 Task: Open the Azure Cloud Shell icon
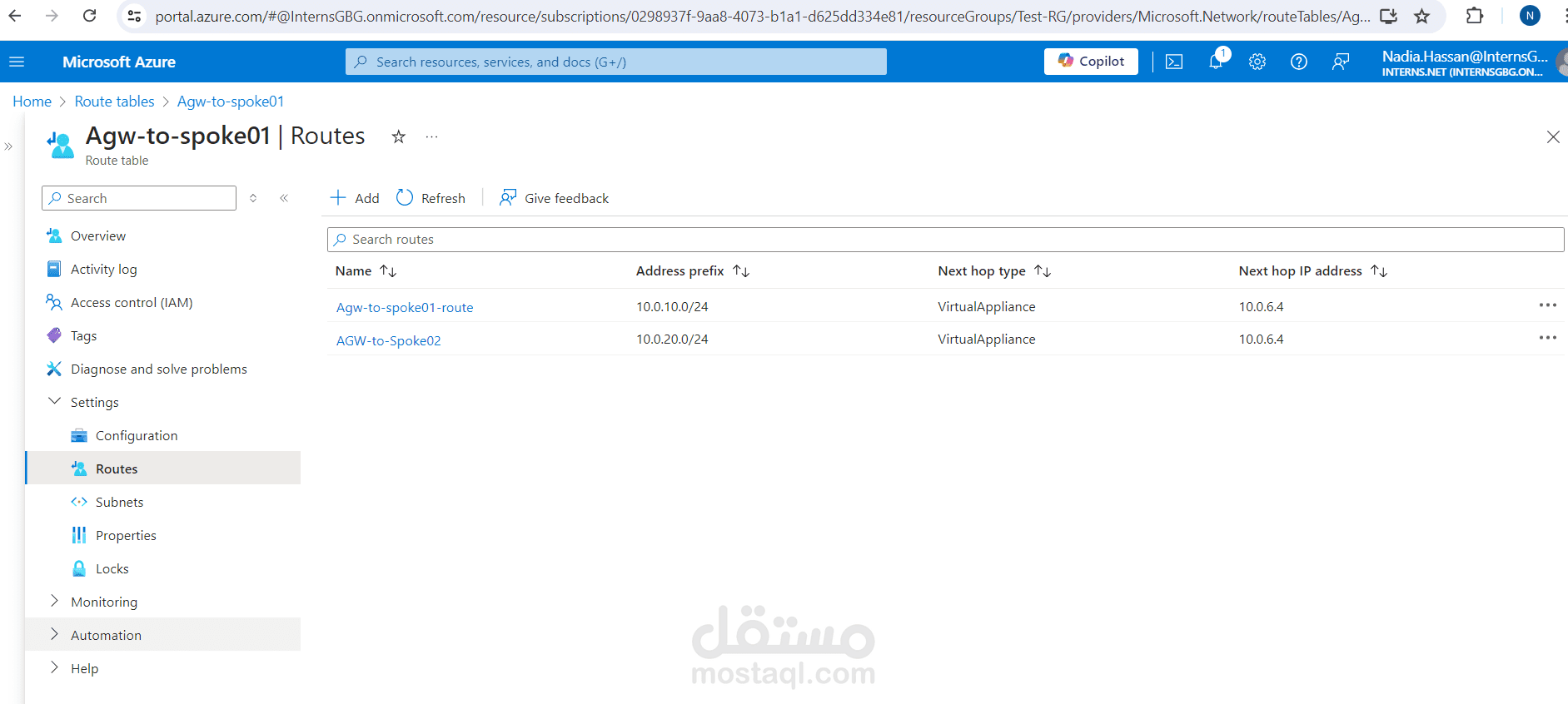coord(1173,62)
